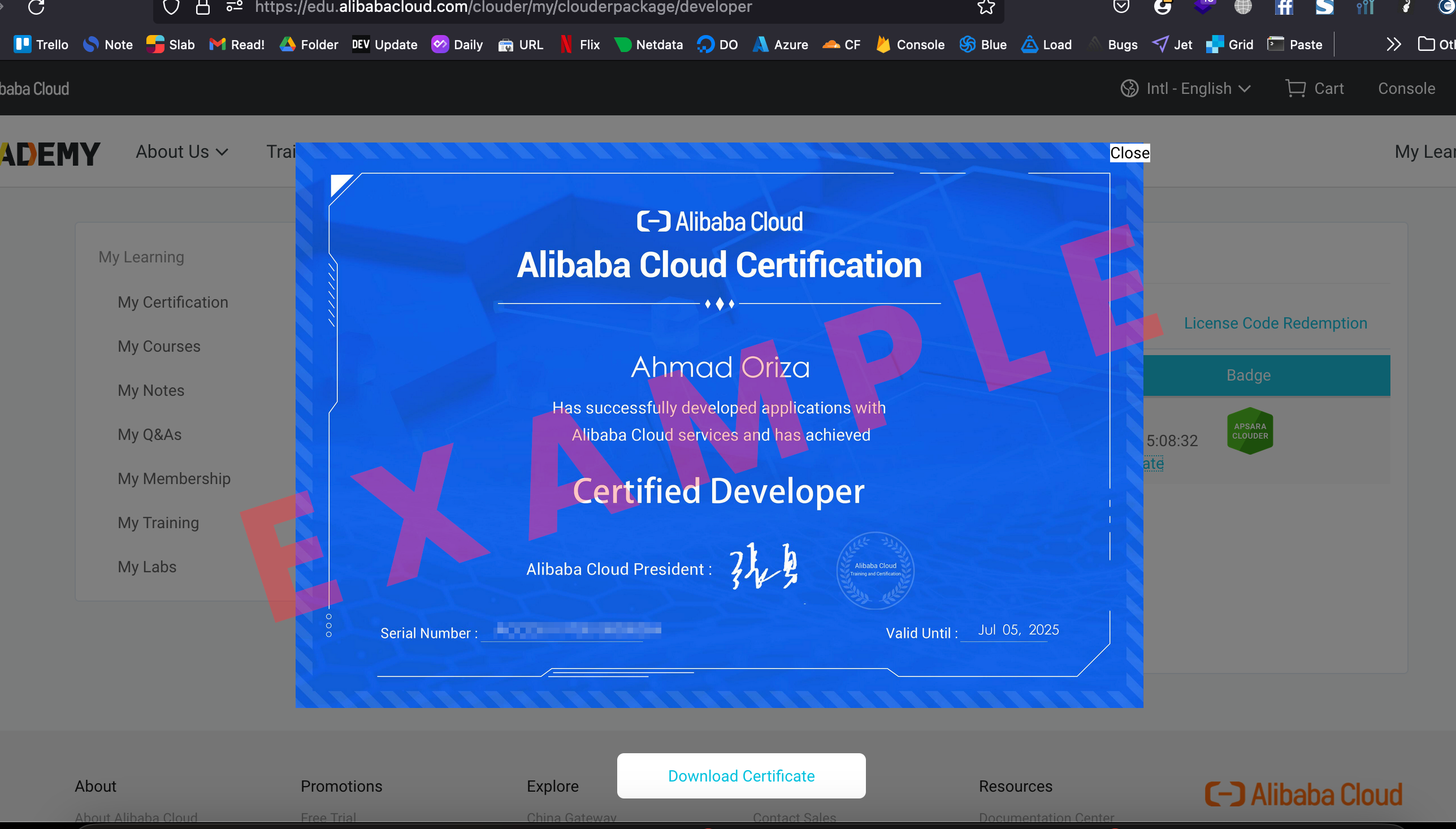This screenshot has height=829, width=1456.
Task: Click the Facebook extension icon in the toolbar
Action: click(x=1284, y=7)
